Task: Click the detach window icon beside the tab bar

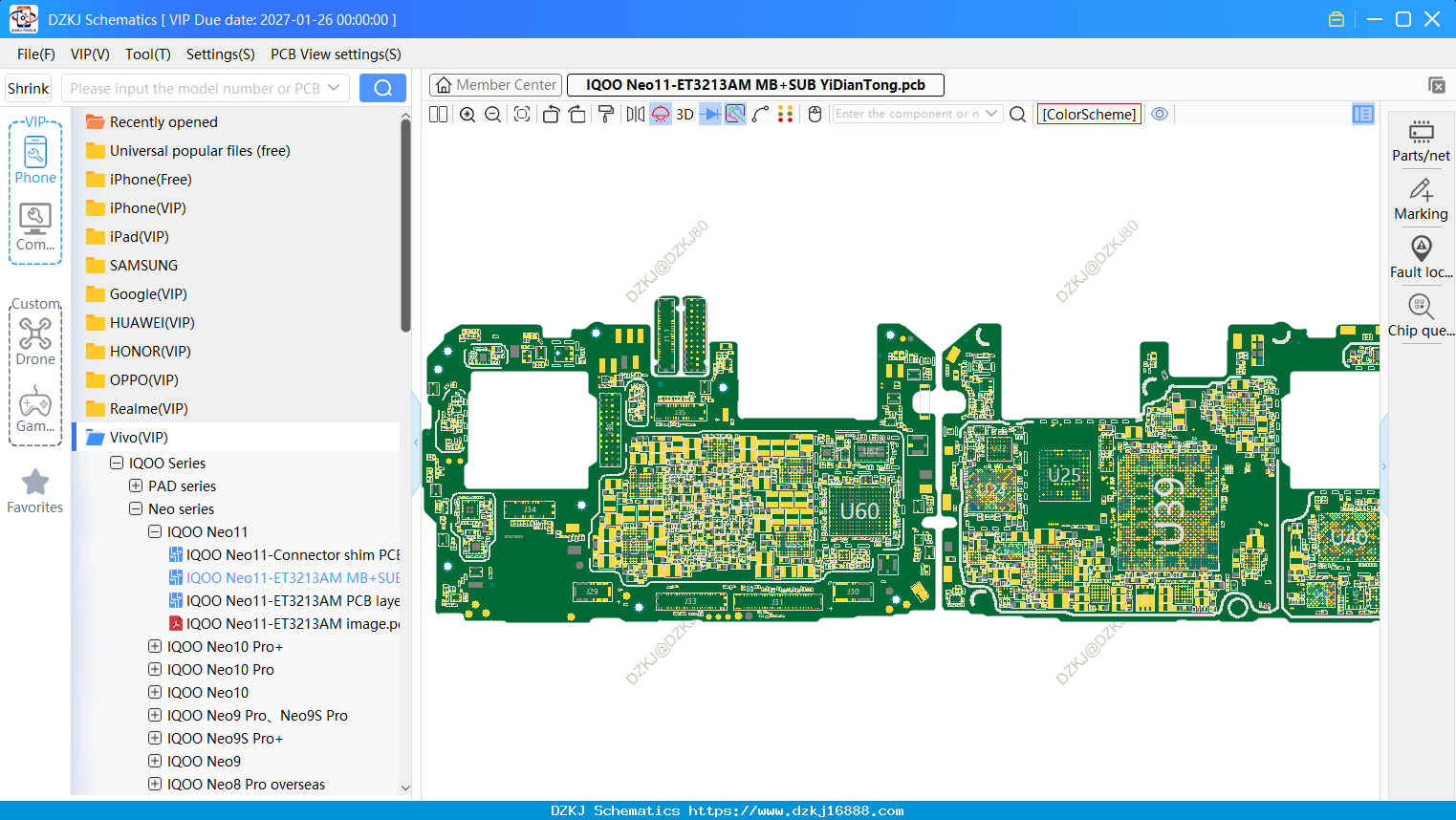Action: click(x=1436, y=85)
